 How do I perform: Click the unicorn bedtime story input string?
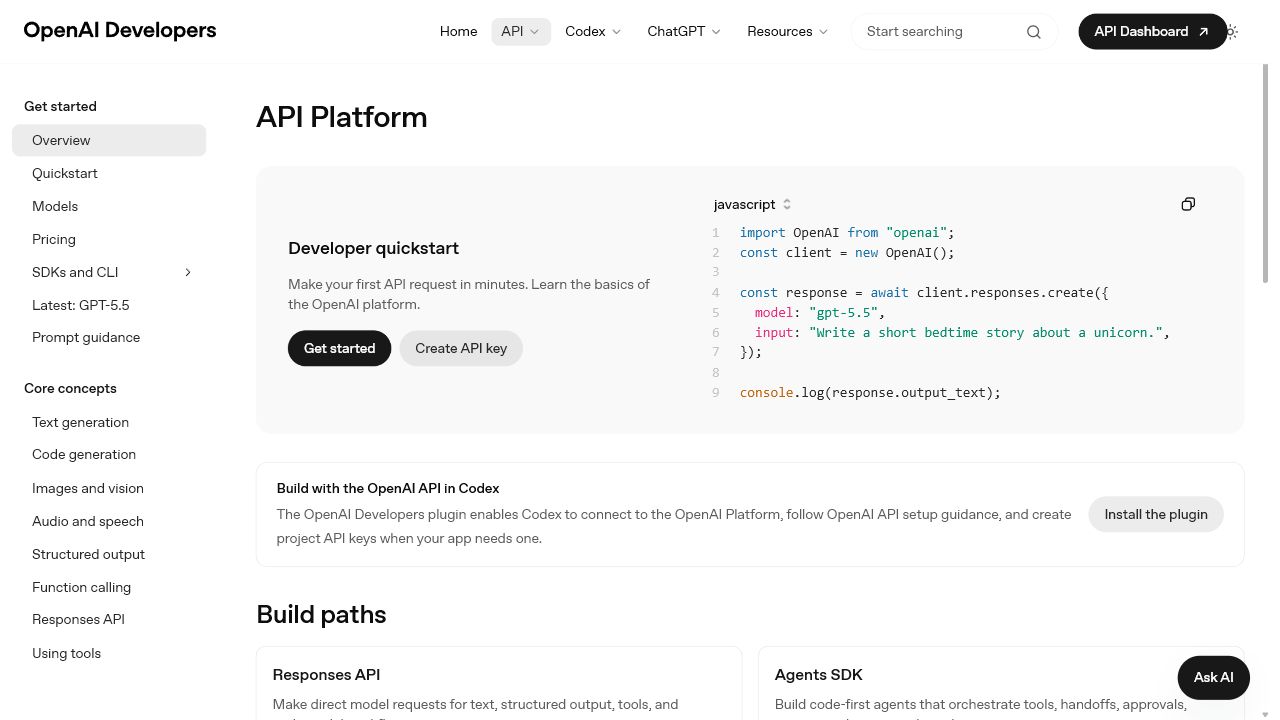[x=986, y=332]
